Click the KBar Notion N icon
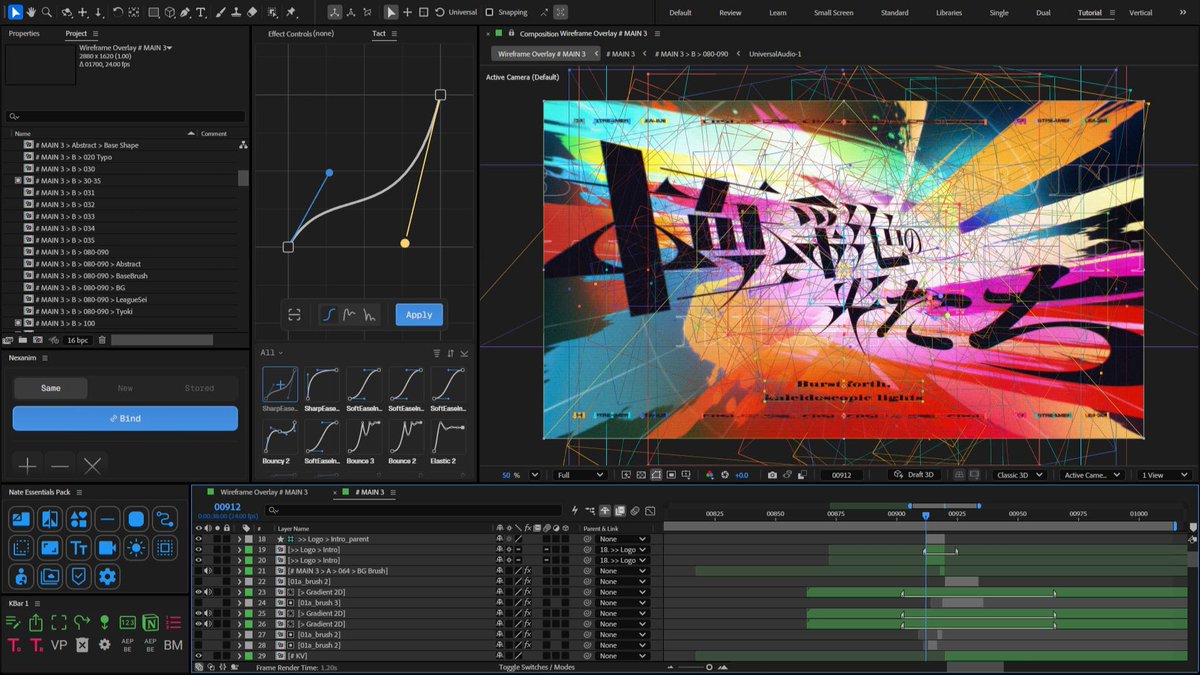The width and height of the screenshot is (1200, 675). pyautogui.click(x=150, y=623)
